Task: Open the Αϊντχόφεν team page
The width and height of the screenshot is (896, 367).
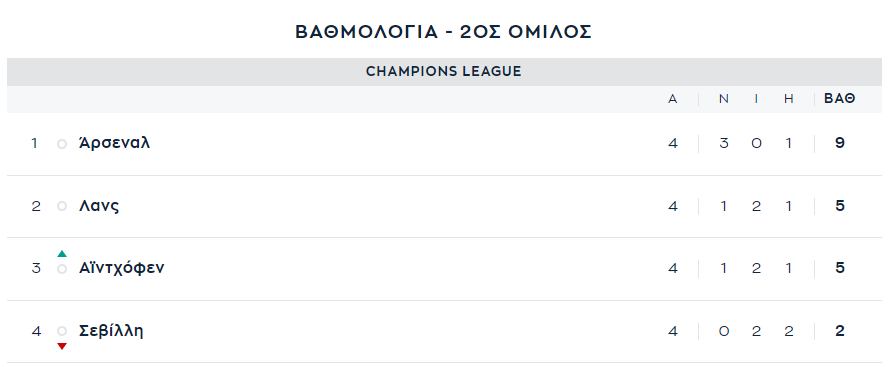Action: pyautogui.click(x=121, y=268)
